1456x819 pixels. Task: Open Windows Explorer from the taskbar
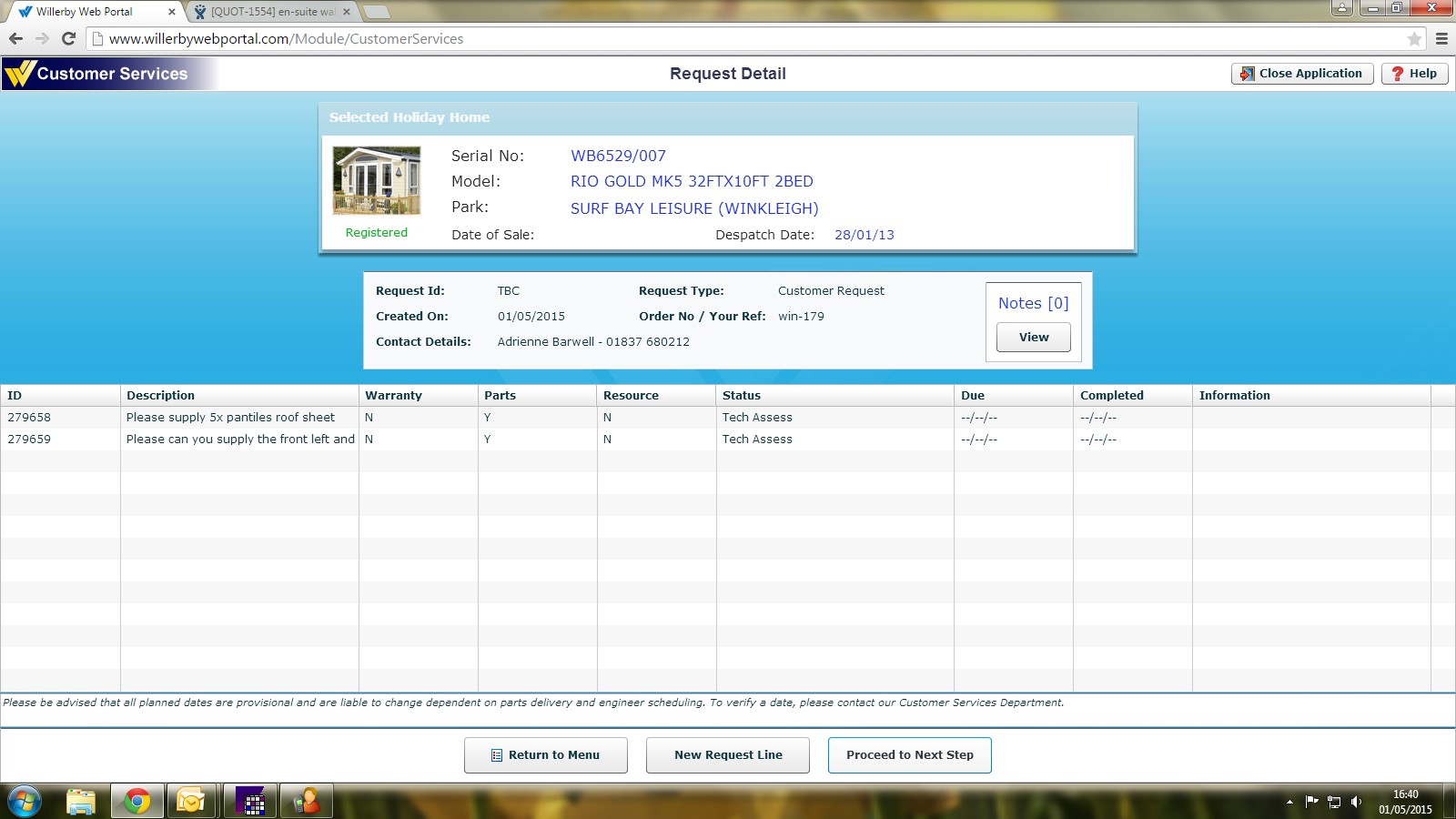(81, 801)
